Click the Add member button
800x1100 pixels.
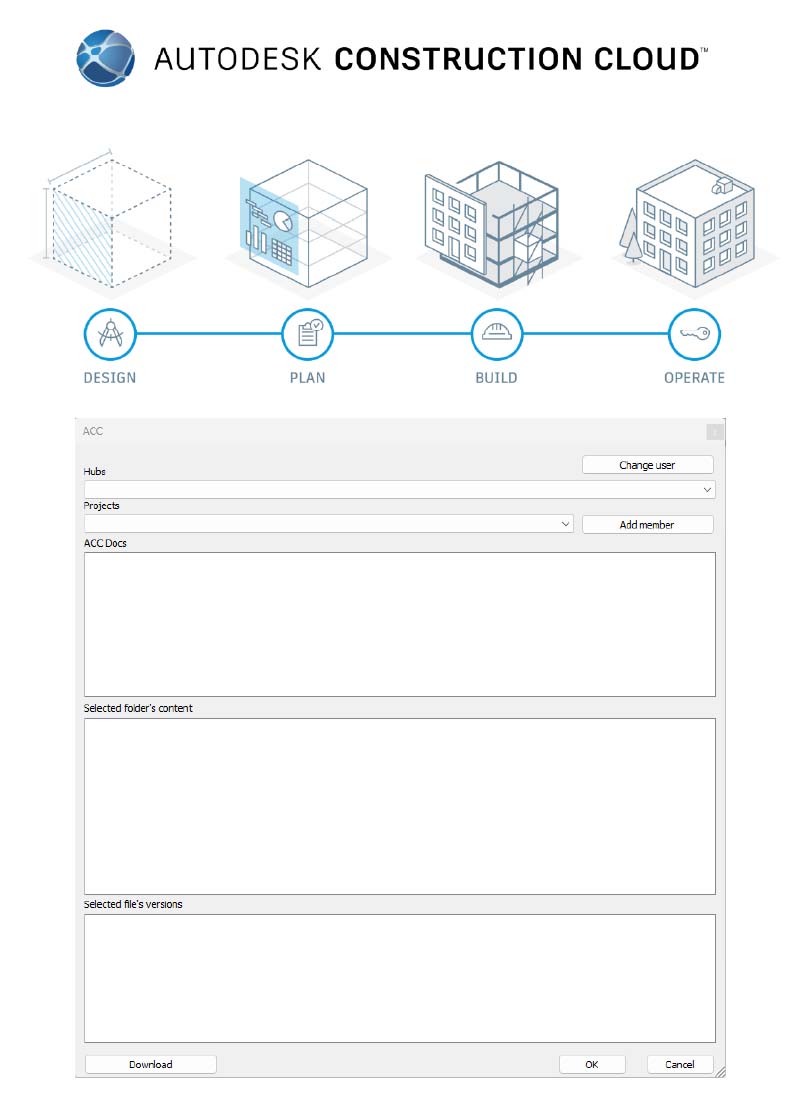tap(647, 524)
